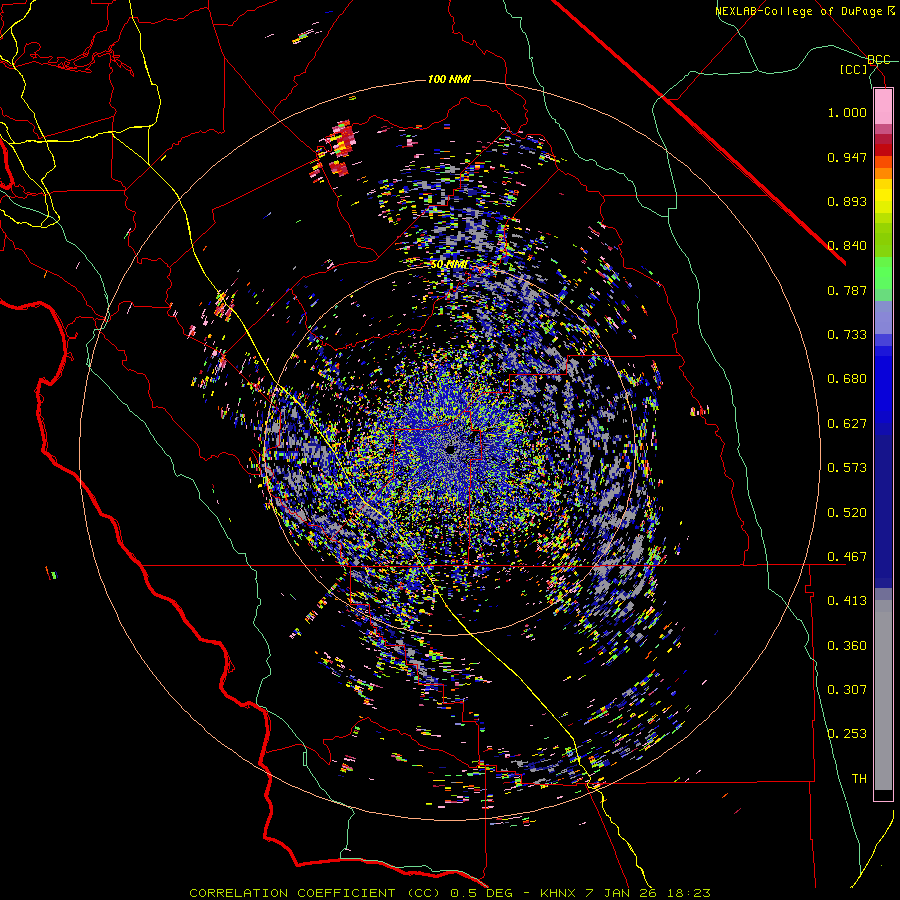Click the 0.467 legend value
Image resolution: width=900 pixels, height=900 pixels.
(x=847, y=557)
